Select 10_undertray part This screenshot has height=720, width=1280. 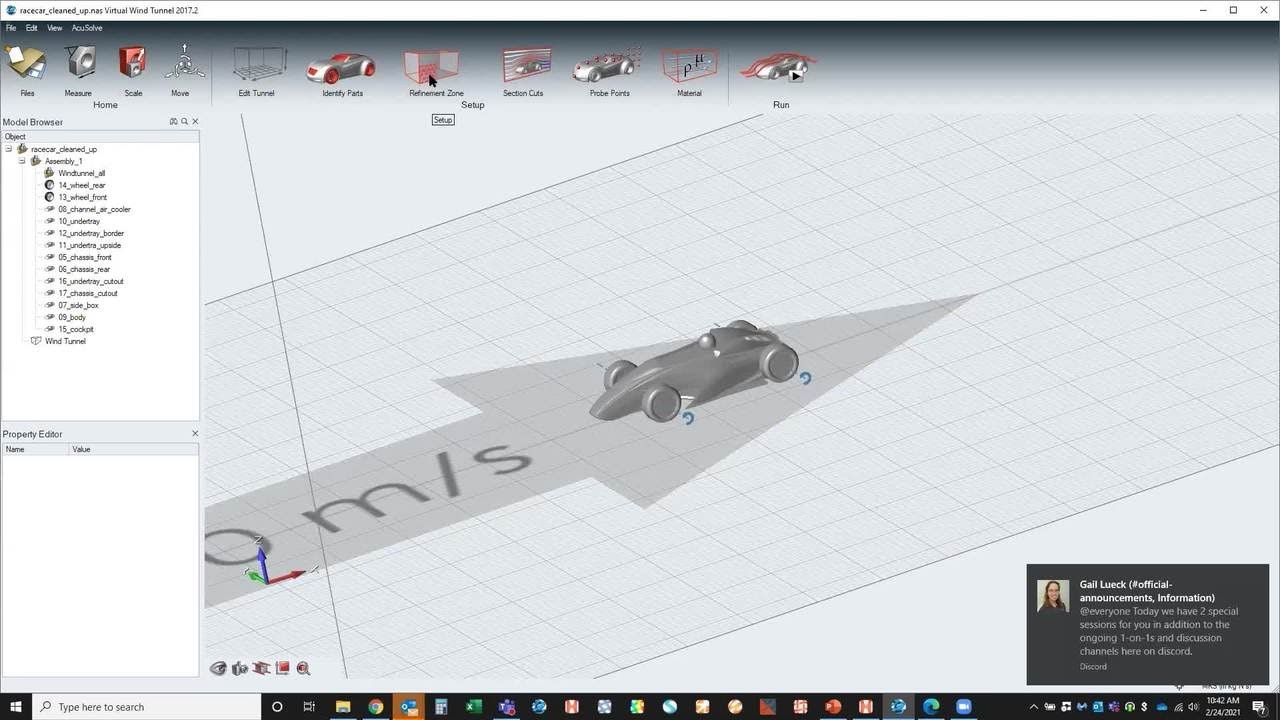79,221
